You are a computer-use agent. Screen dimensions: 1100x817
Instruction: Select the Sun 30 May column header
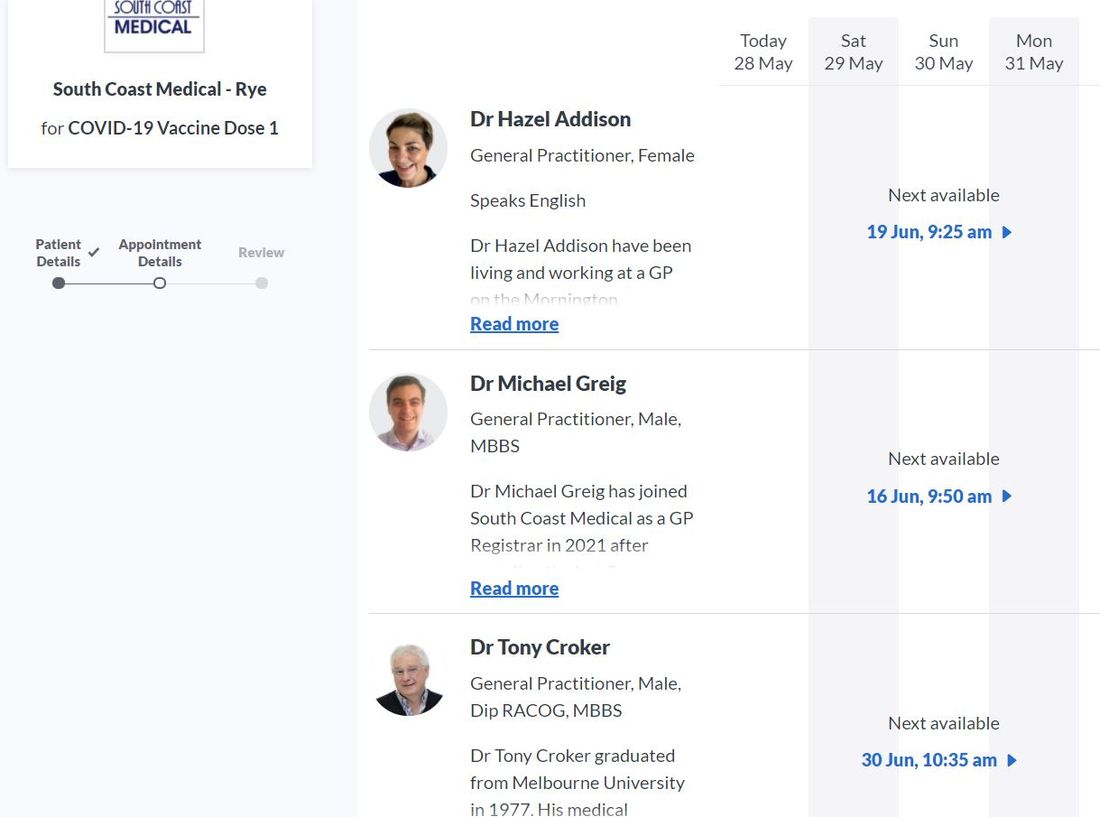tap(944, 52)
